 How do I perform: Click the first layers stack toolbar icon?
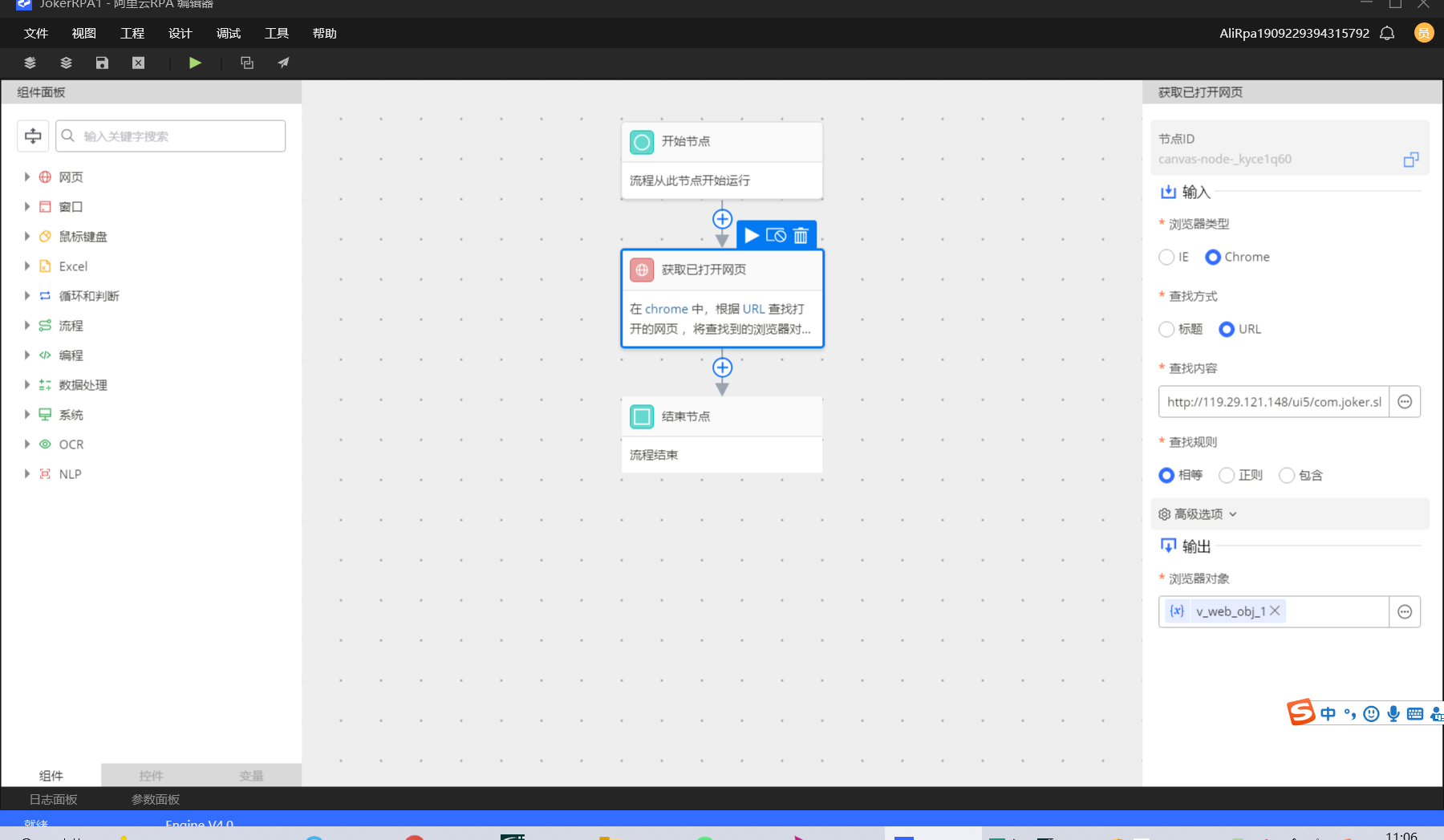[30, 63]
